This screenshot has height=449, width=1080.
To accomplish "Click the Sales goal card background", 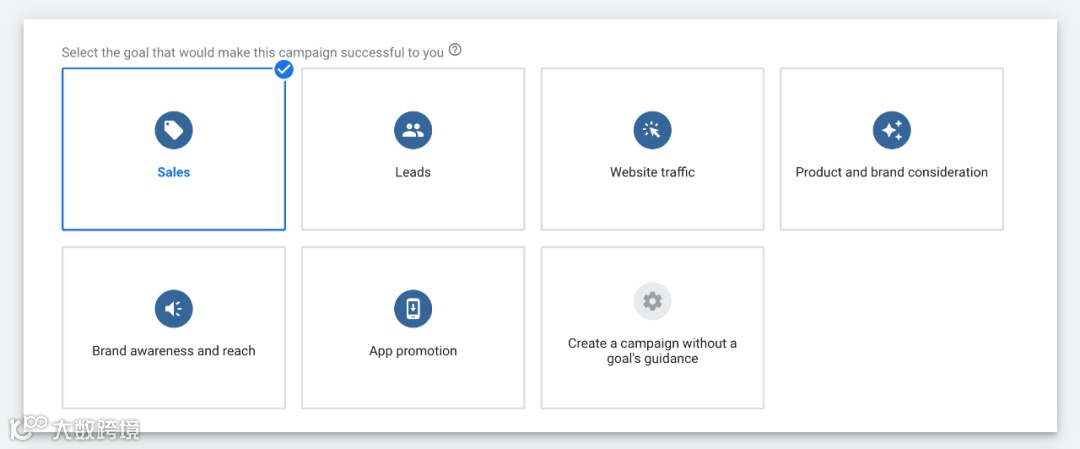I will pos(110,205).
